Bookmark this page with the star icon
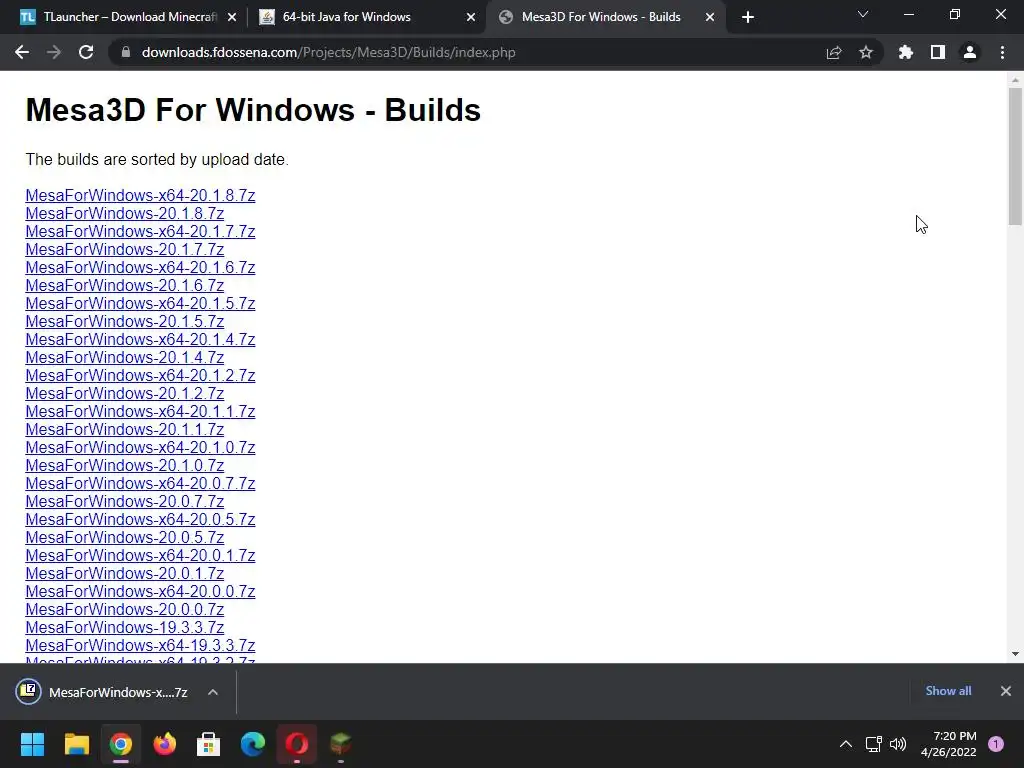The width and height of the screenshot is (1024, 768). tap(866, 52)
